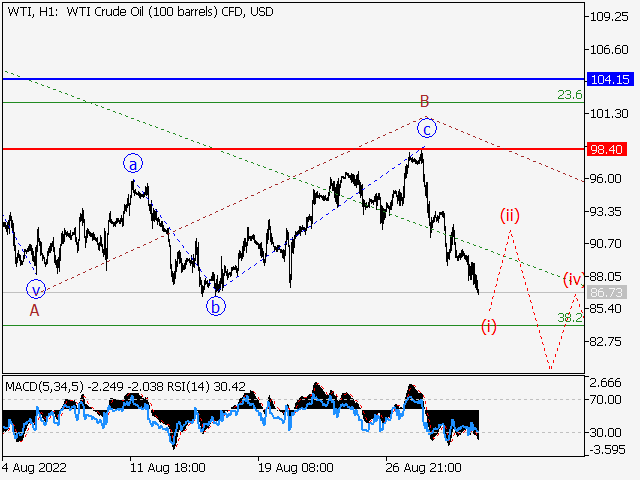The width and height of the screenshot is (640, 480).
Task: Click the green Fibonacci 38.2 label
Action: pos(570,318)
